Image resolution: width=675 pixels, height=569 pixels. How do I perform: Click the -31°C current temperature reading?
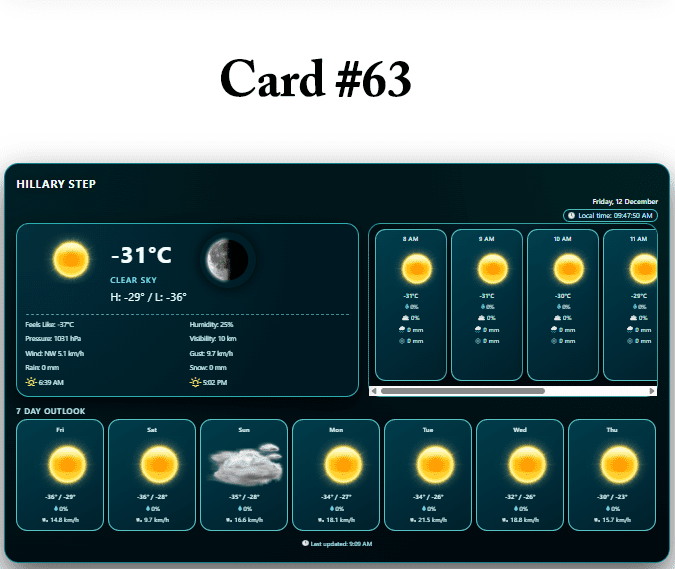coord(141,256)
